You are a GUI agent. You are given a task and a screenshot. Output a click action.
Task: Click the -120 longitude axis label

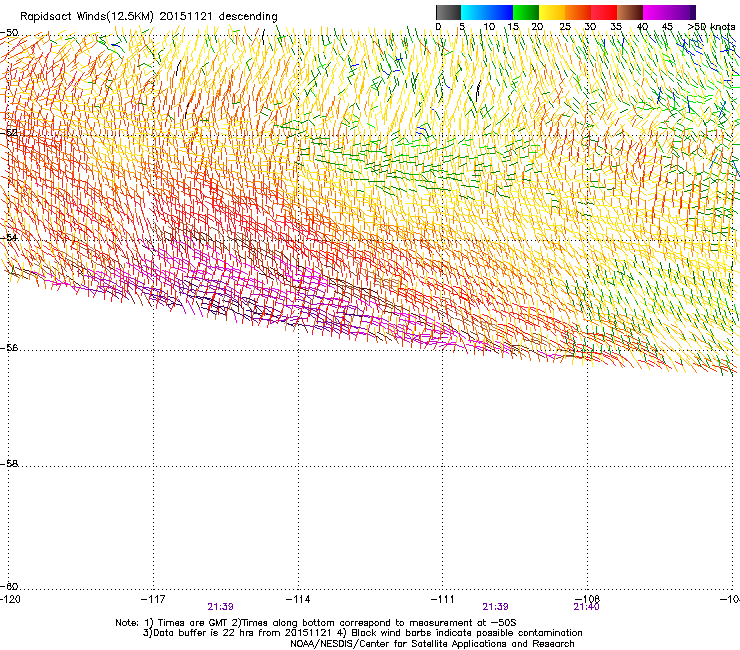pyautogui.click(x=10, y=599)
